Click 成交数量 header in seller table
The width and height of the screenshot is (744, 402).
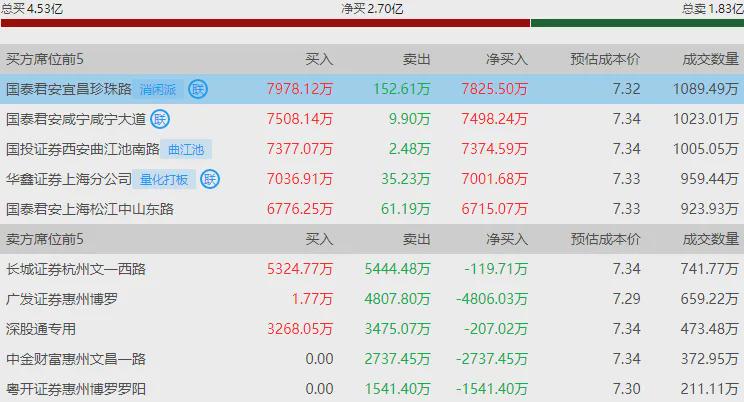pyautogui.click(x=710, y=239)
